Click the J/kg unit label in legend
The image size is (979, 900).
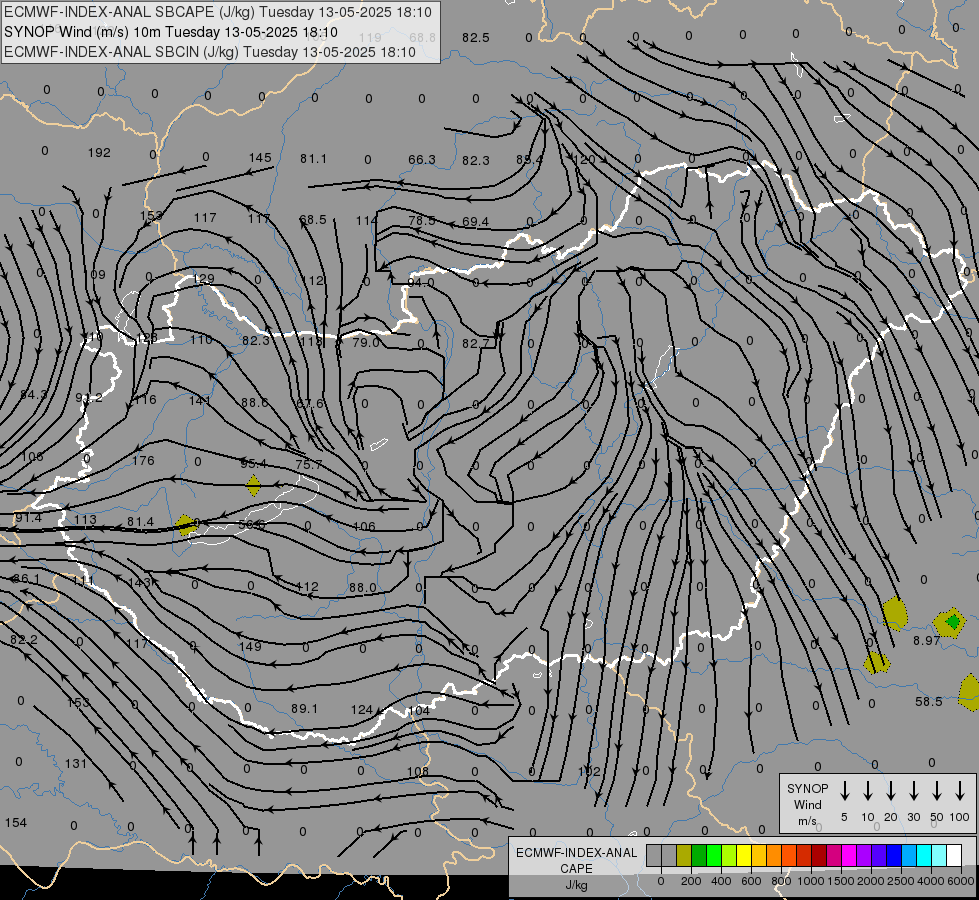click(576, 885)
